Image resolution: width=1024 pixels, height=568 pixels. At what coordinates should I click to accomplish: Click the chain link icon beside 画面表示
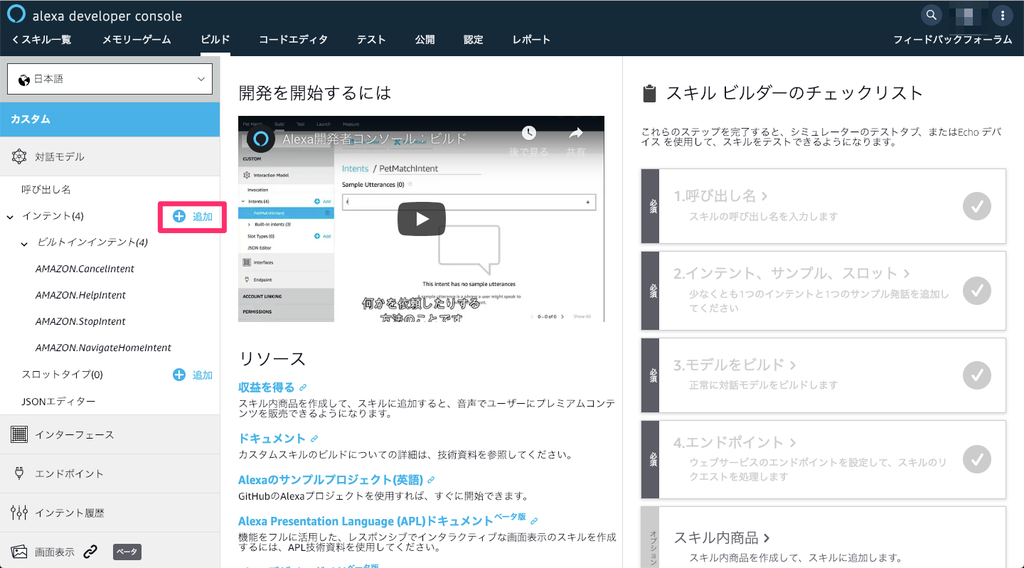pos(90,552)
